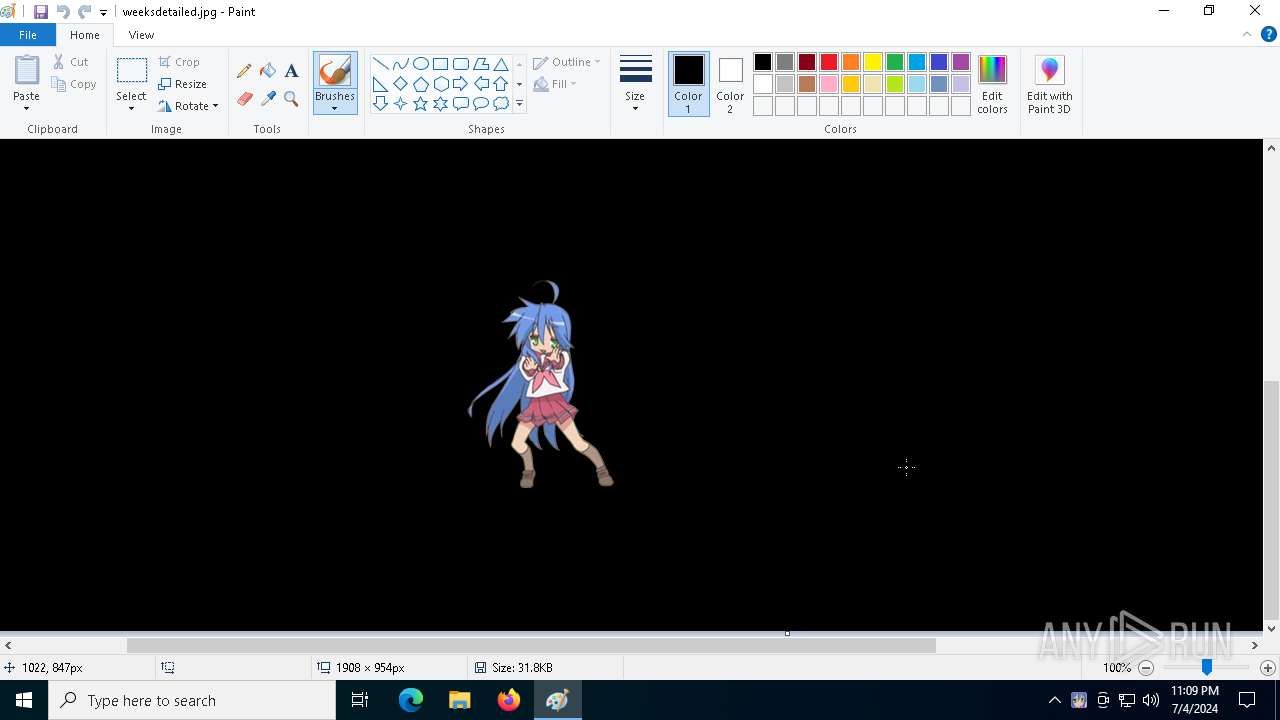This screenshot has width=1280, height=720.
Task: Open the Outline dropdown
Action: 567,62
